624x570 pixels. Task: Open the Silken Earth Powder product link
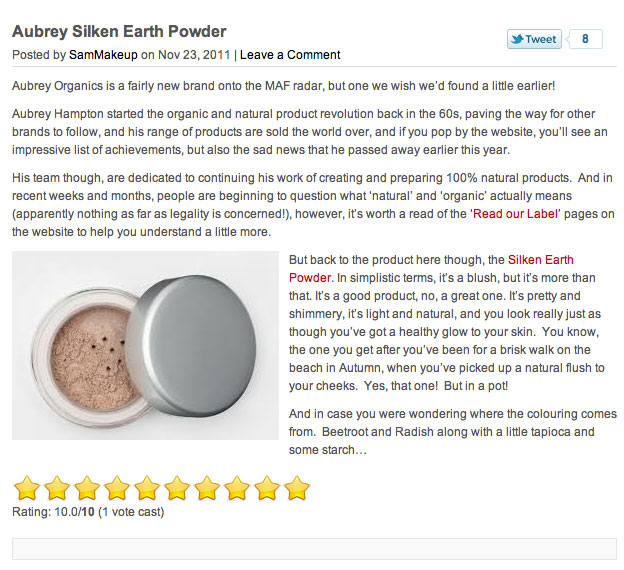tap(431, 269)
